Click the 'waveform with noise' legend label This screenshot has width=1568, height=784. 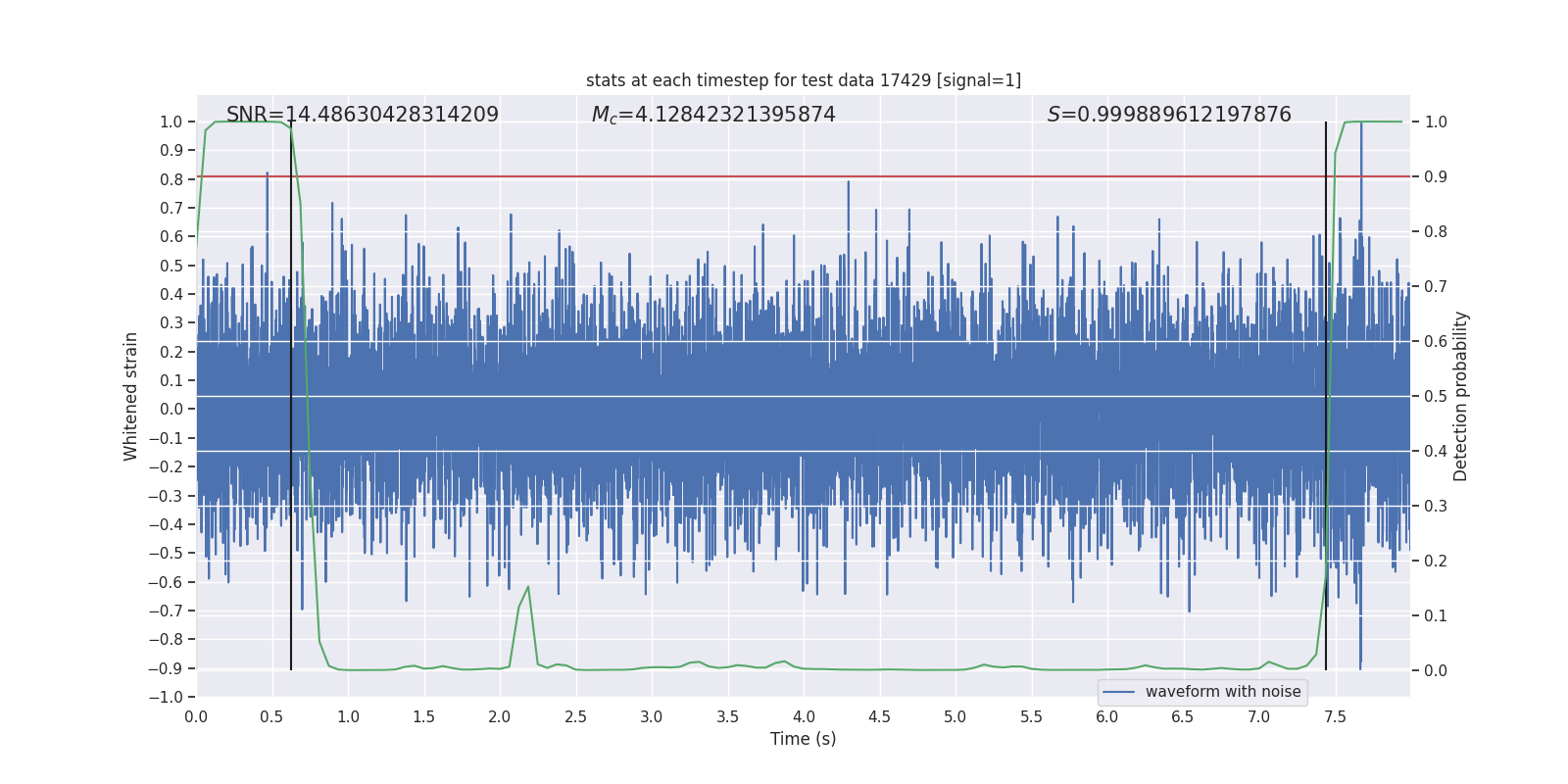(1222, 692)
